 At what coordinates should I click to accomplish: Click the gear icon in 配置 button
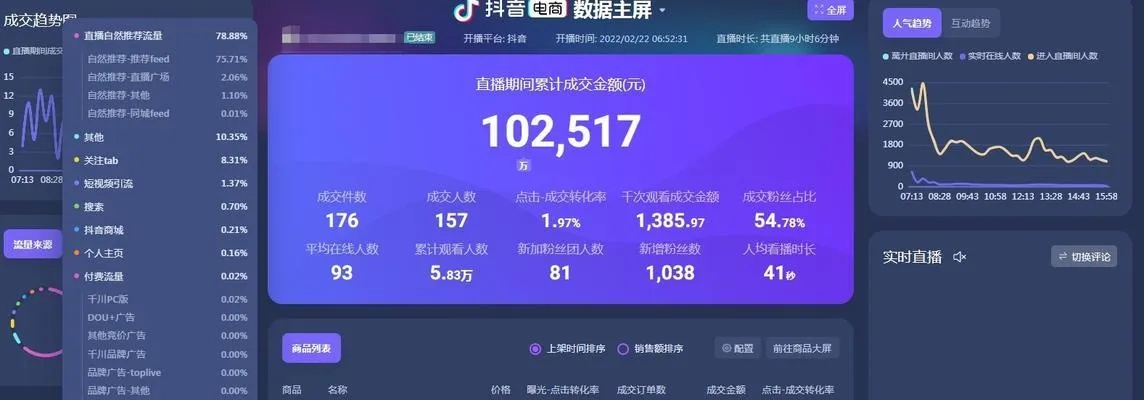[x=726, y=349]
